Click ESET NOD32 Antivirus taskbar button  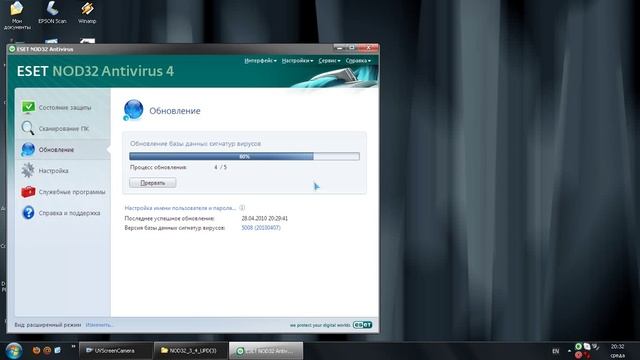(x=266, y=351)
